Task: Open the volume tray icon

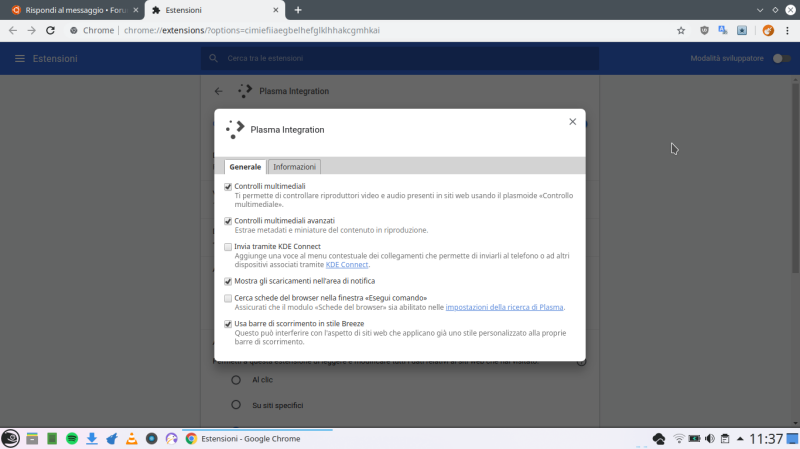Action: pos(710,438)
